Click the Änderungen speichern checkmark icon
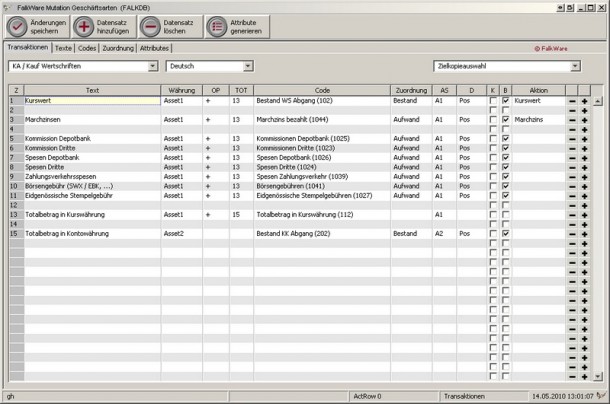This screenshot has width=610, height=404. (x=16, y=26)
